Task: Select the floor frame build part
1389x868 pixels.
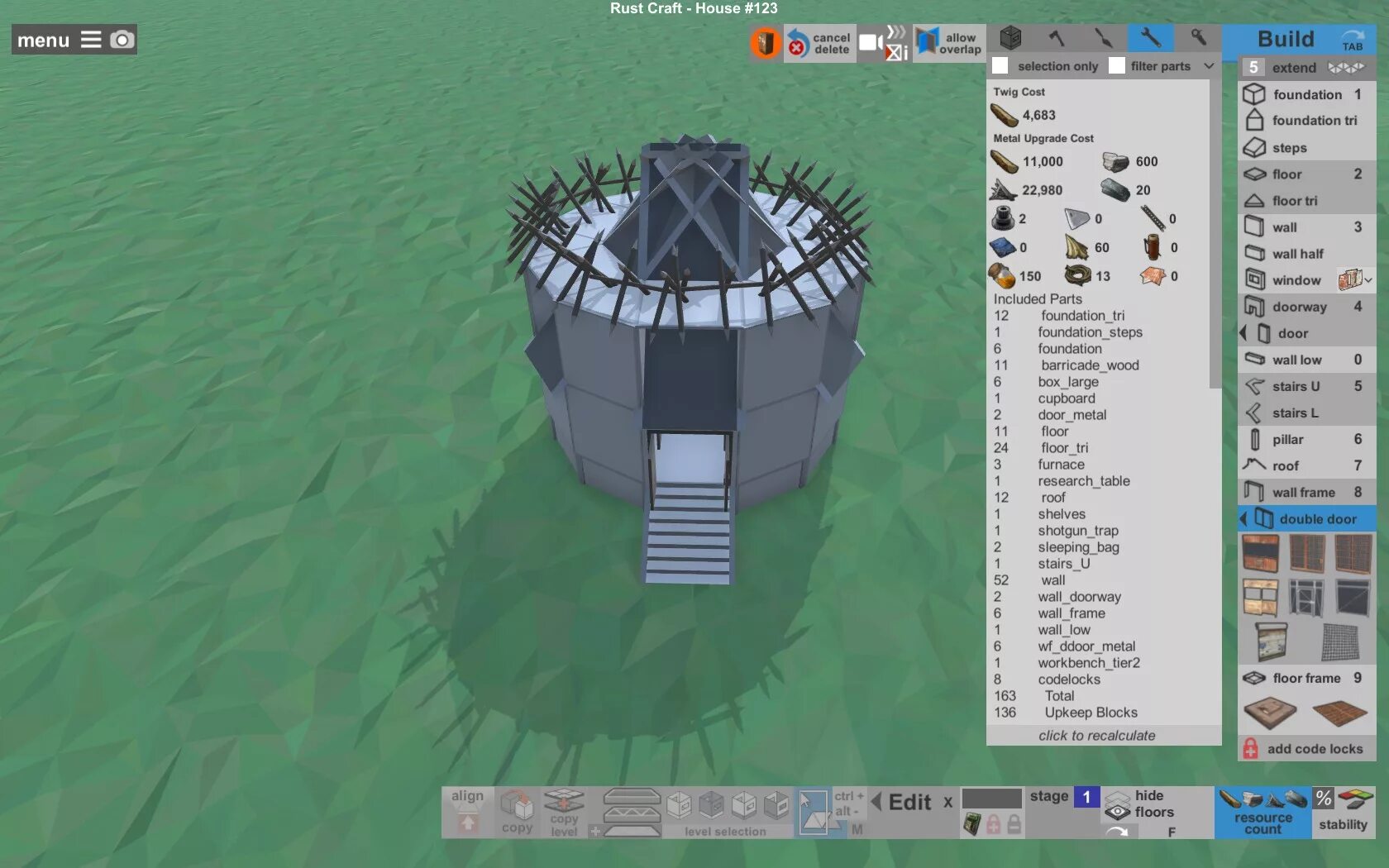Action: [1307, 678]
